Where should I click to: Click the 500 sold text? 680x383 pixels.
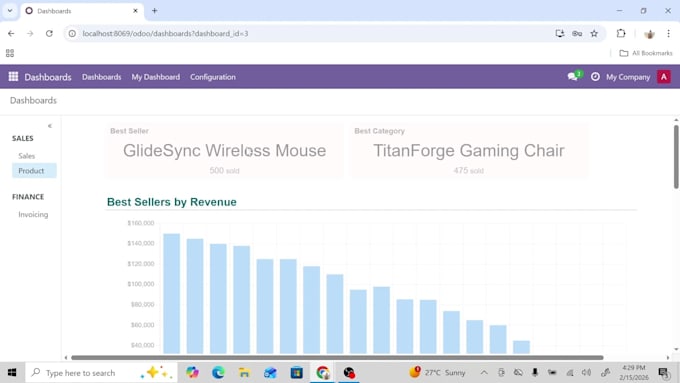point(224,170)
